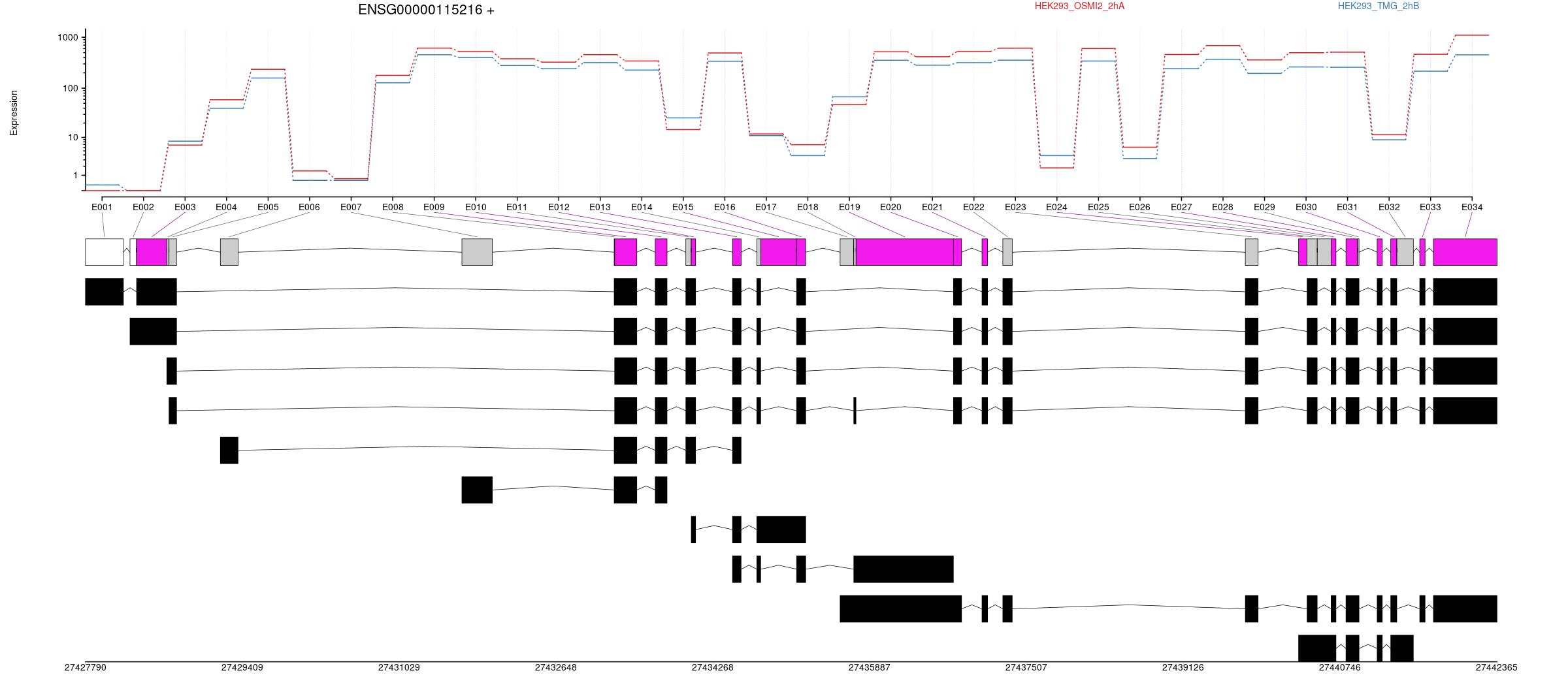Click genomic coordinate 27427790
Image resolution: width=1568 pixels, height=679 pixels.
(x=86, y=668)
